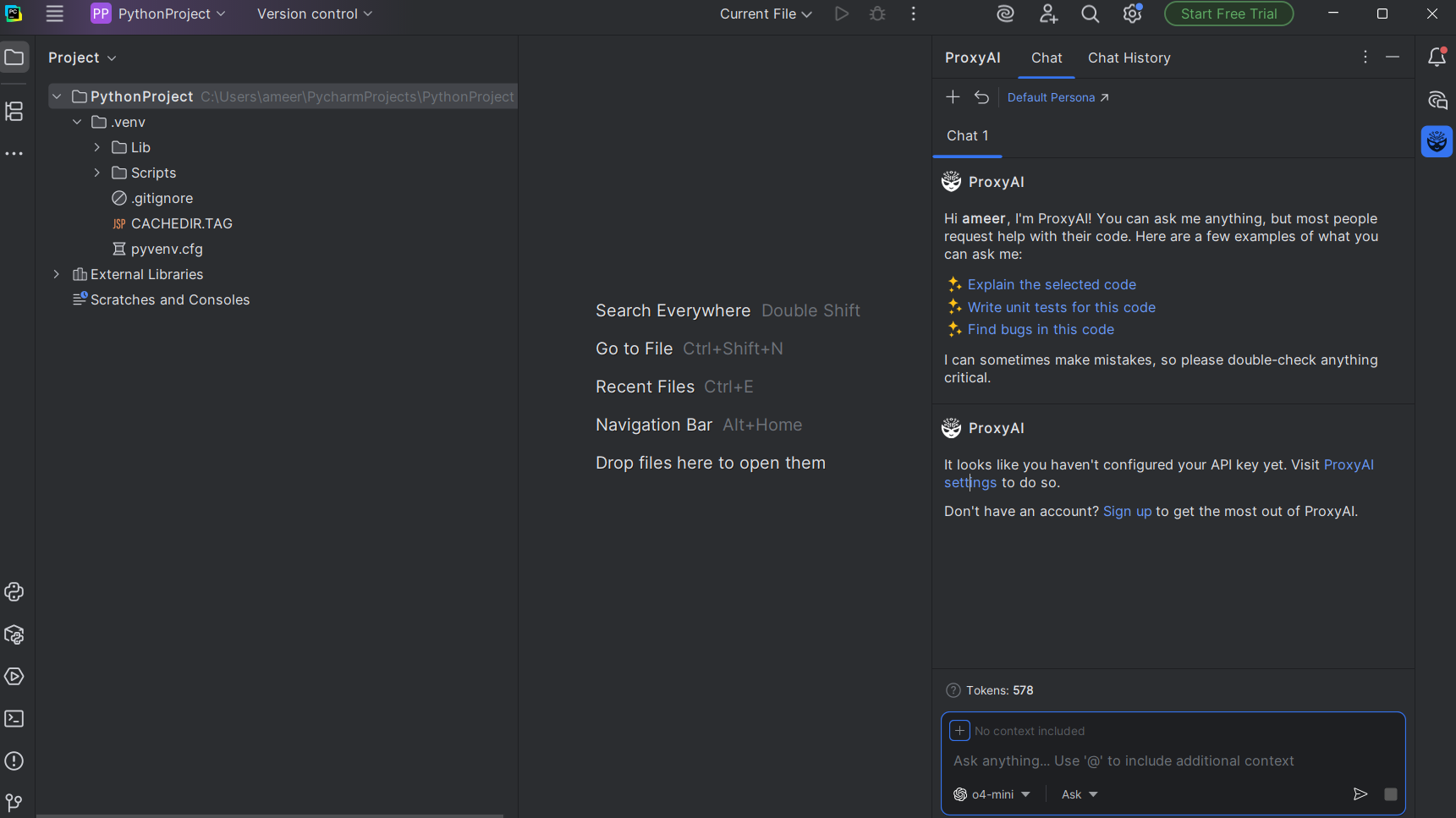The width and height of the screenshot is (1456, 818).
Task: Click the Ask anything chat input field
Action: 1173,760
